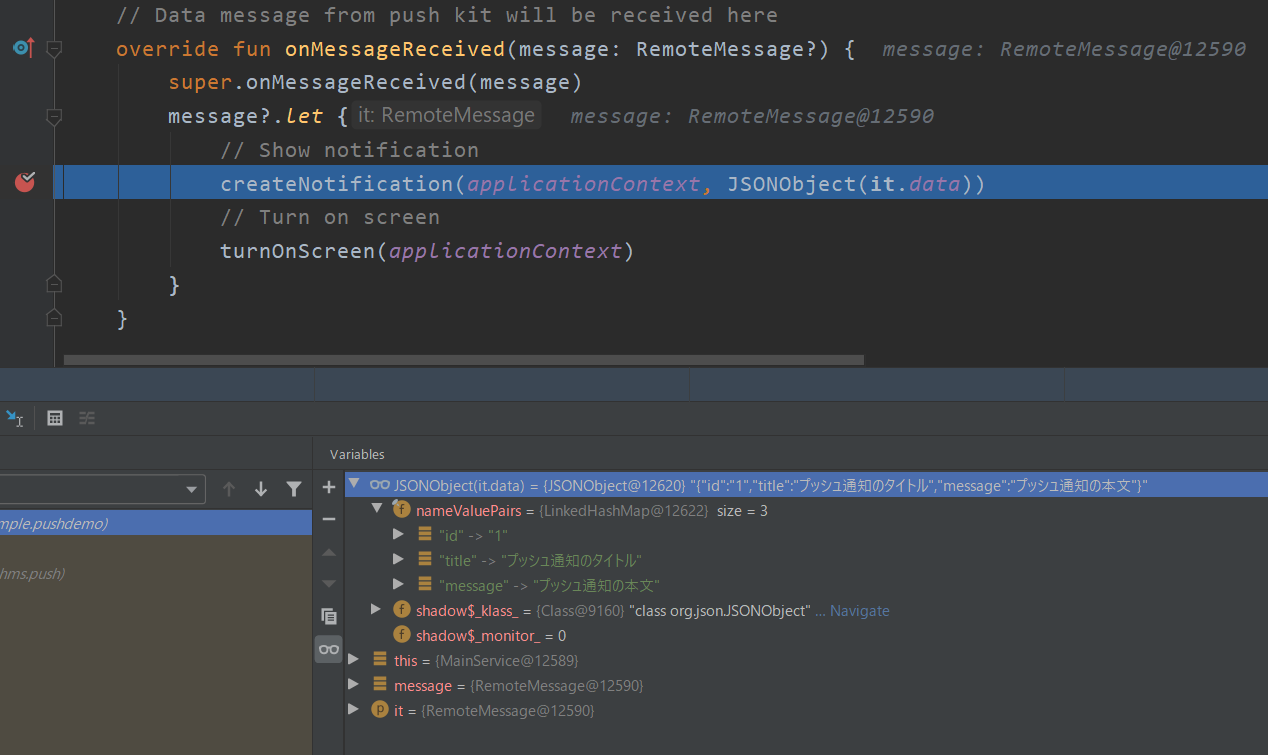
Task: Fold the onMessageReceived function in gutter
Action: (x=54, y=48)
